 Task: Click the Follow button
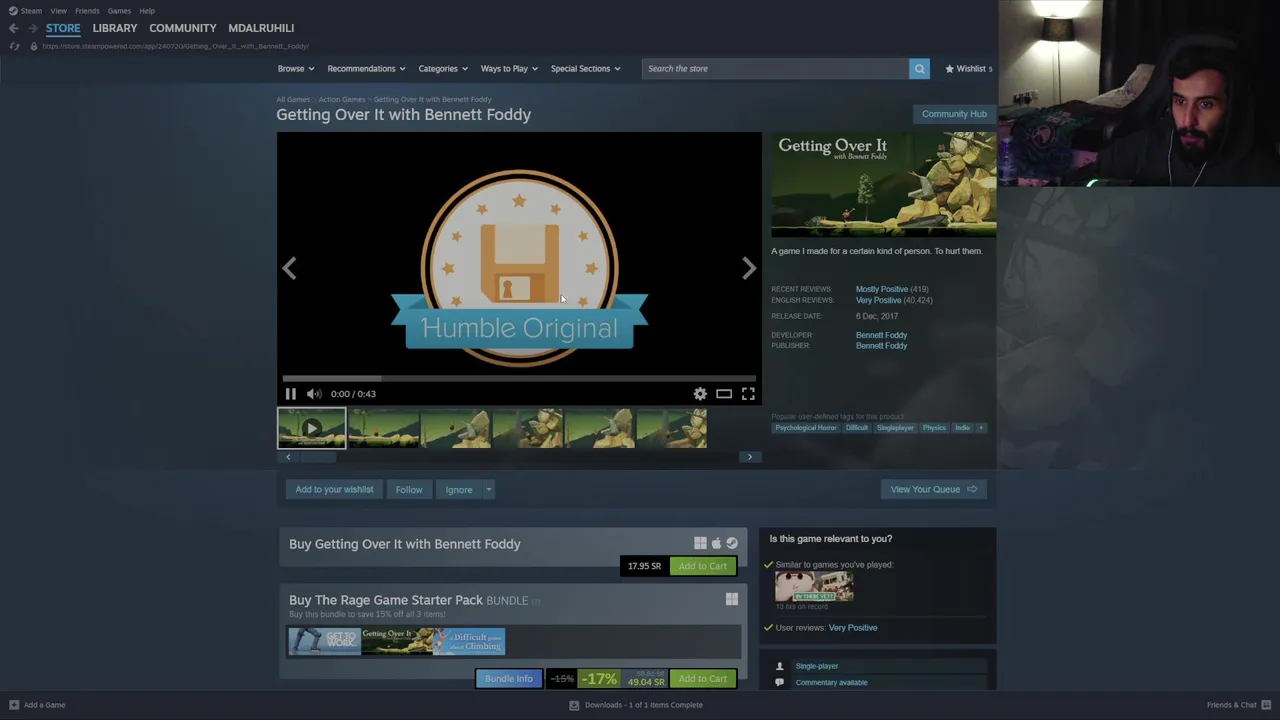coord(409,490)
